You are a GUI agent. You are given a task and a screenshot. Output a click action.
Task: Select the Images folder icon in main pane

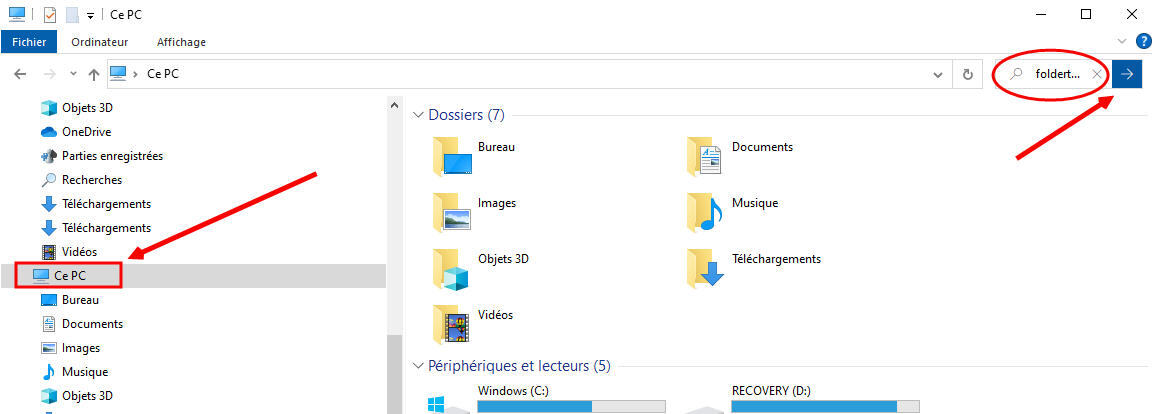pyautogui.click(x=451, y=211)
